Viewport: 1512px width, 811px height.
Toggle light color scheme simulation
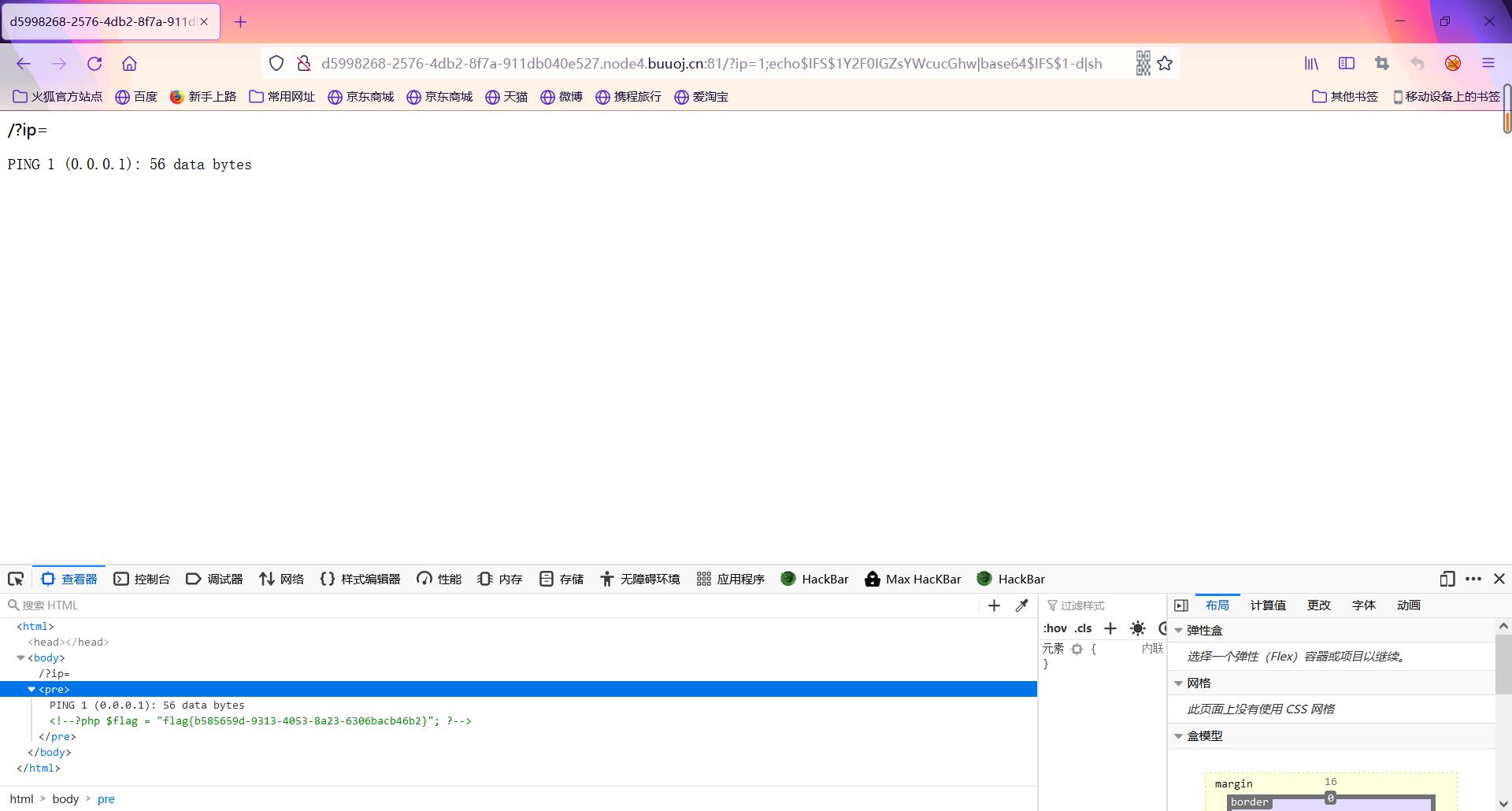[1138, 628]
